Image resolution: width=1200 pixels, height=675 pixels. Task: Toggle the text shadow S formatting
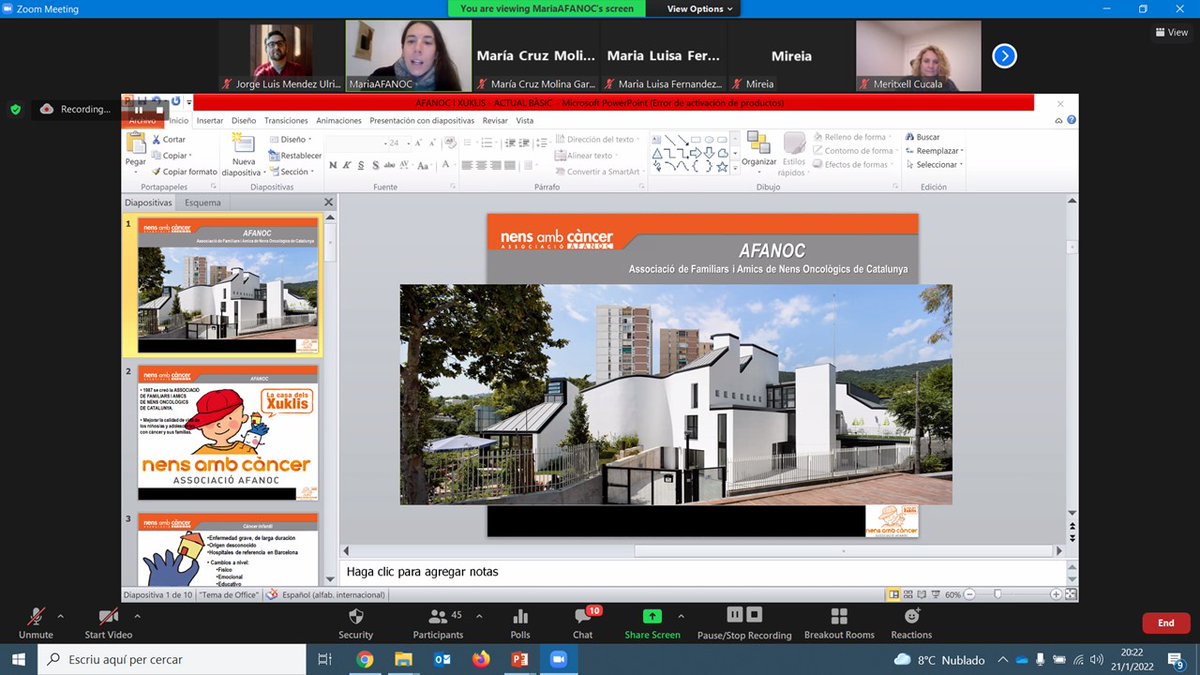pos(375,166)
